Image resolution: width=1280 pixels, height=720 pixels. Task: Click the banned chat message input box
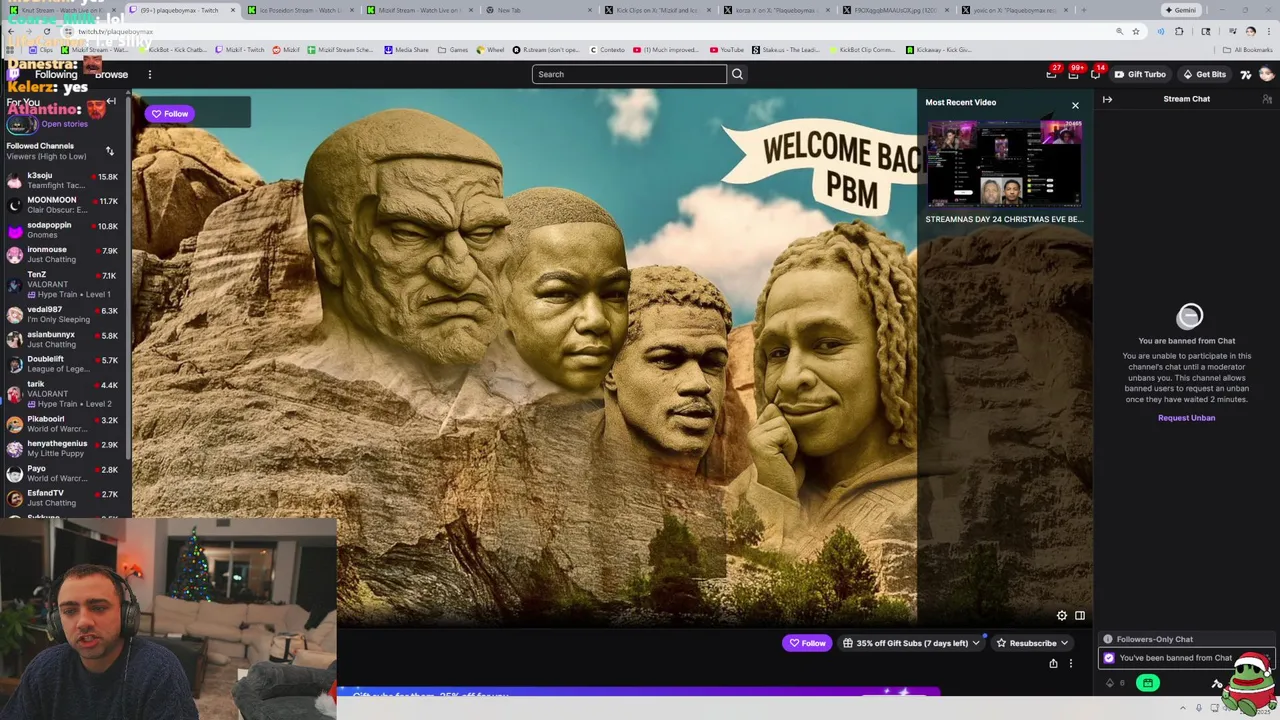click(x=1186, y=658)
